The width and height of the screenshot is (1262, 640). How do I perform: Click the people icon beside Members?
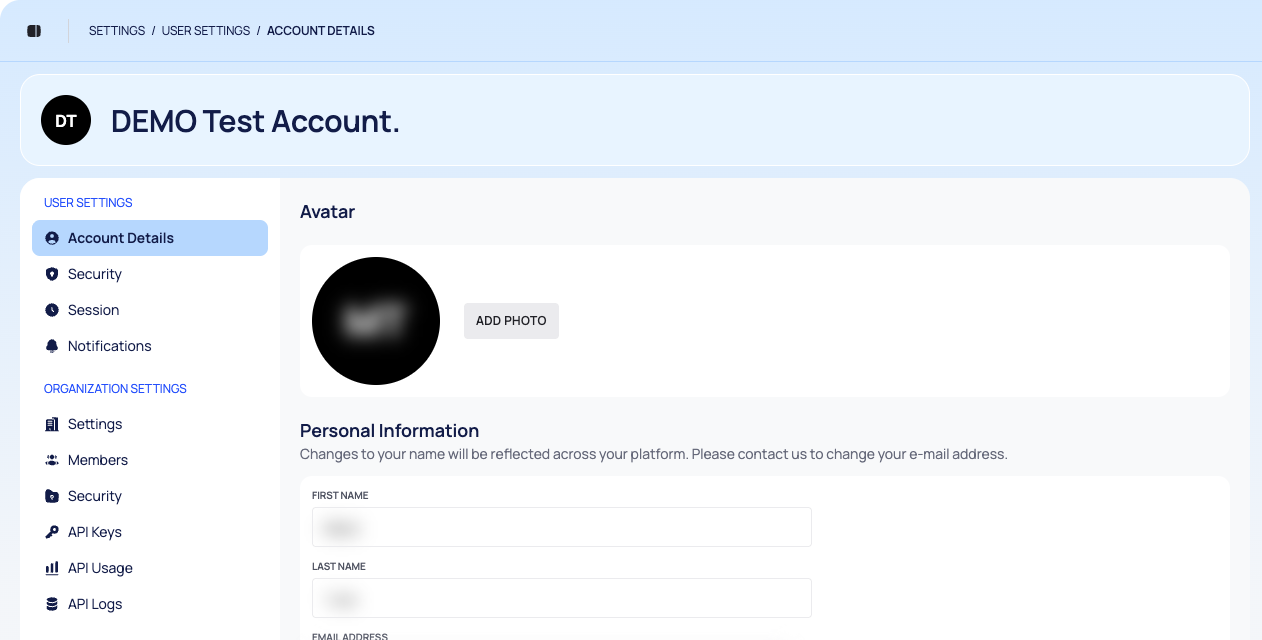[52, 460]
